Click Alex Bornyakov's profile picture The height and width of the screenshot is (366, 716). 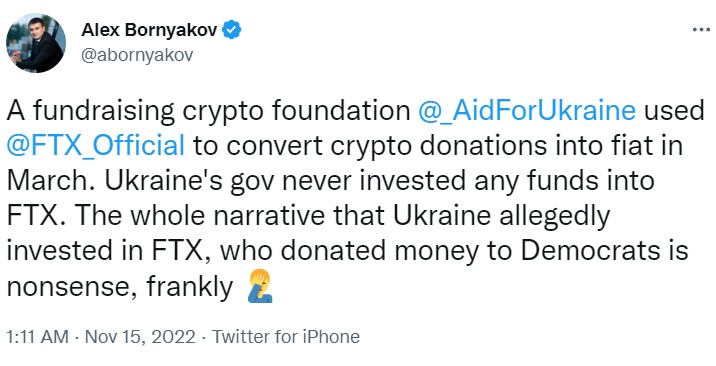pyautogui.click(x=36, y=42)
